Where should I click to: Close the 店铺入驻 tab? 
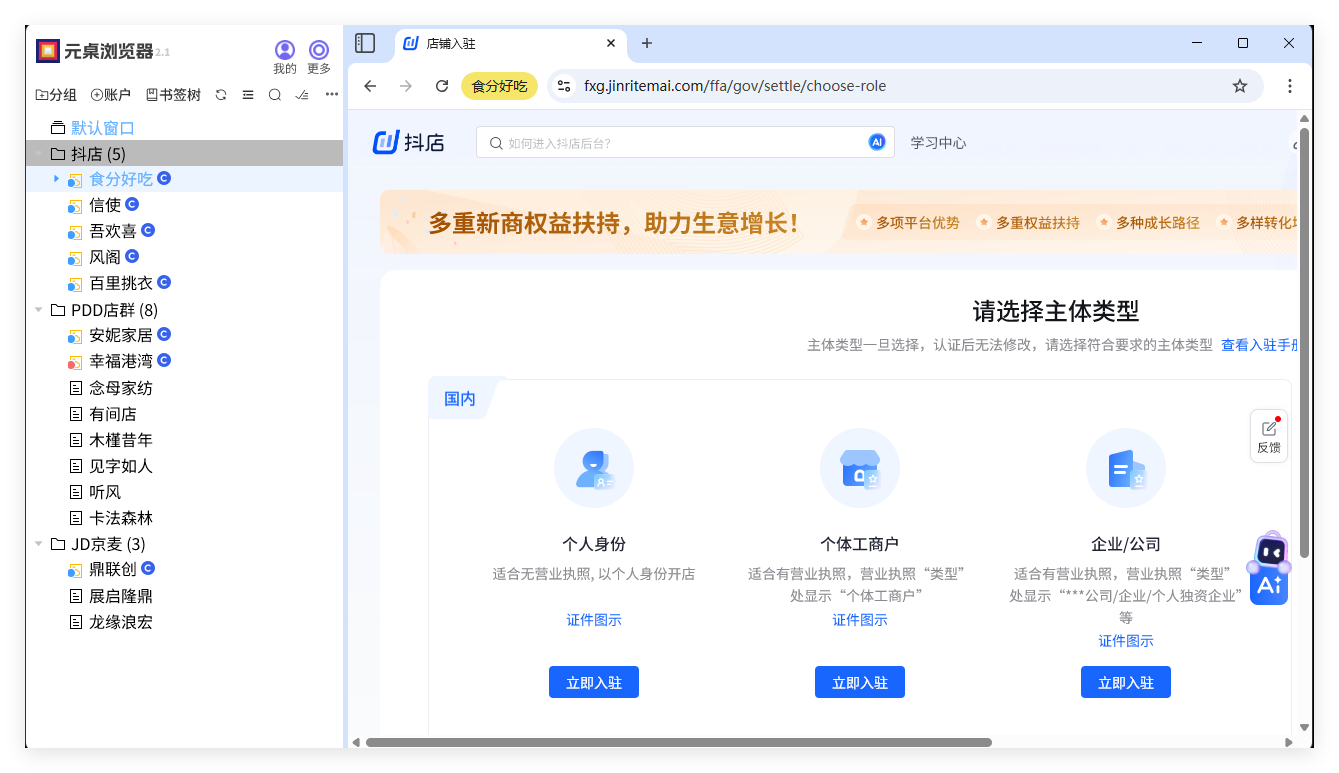(x=611, y=43)
